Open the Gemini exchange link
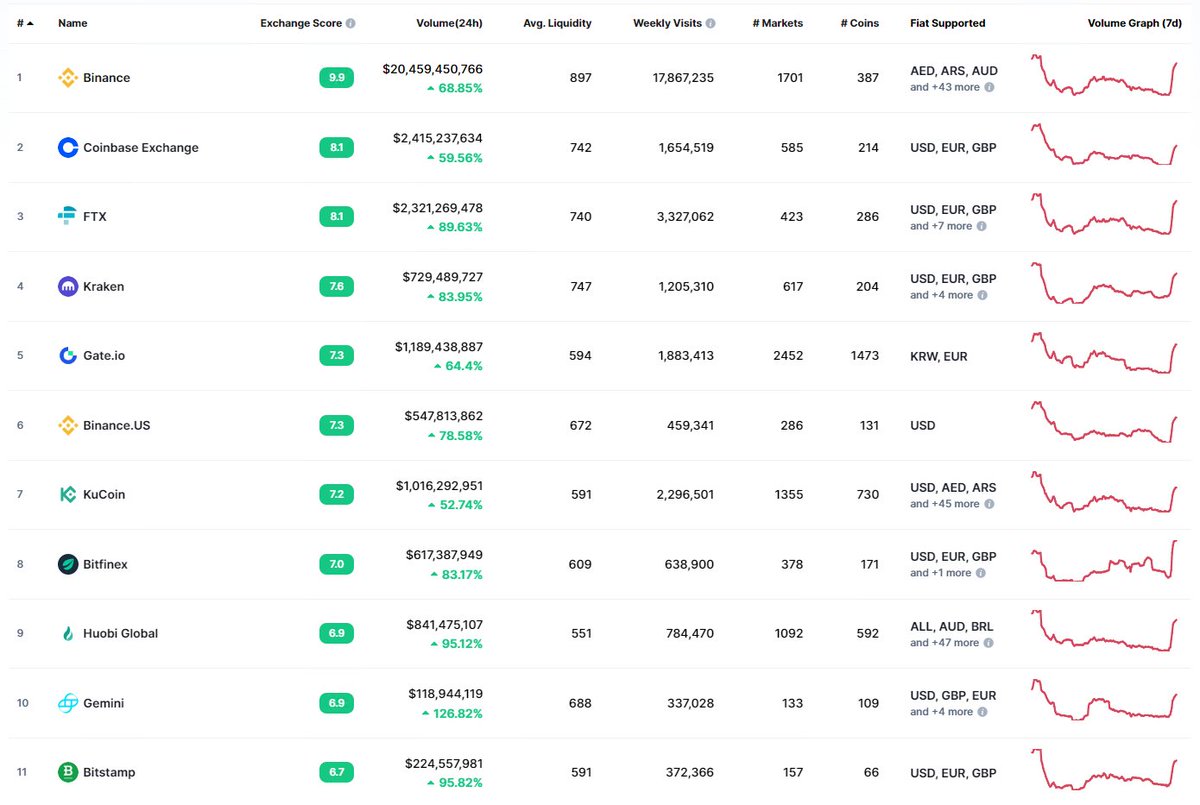The width and height of the screenshot is (1200, 805). pyautogui.click(x=104, y=704)
